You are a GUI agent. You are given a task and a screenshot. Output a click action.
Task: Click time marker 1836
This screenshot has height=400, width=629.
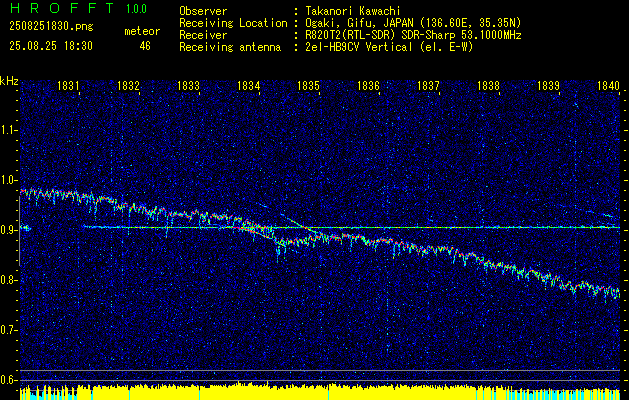coord(368,85)
